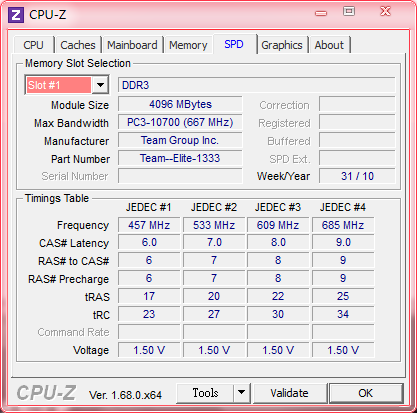Click the Team Group Inc. manufacturer value
417x413 pixels.
coord(180,140)
